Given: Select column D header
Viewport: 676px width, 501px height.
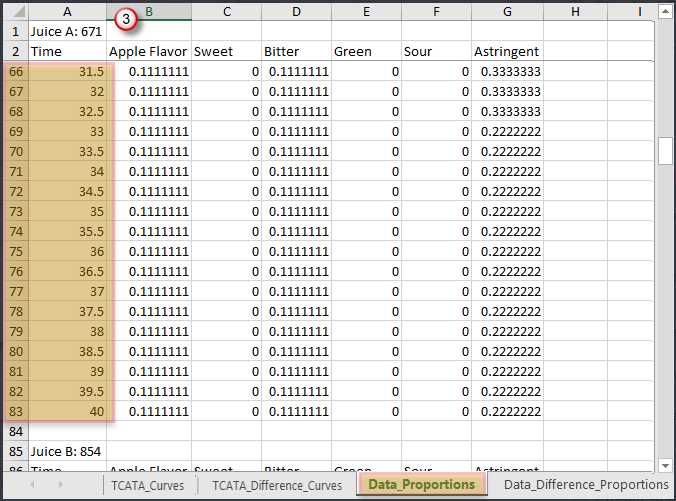Looking at the screenshot, I should pyautogui.click(x=297, y=12).
